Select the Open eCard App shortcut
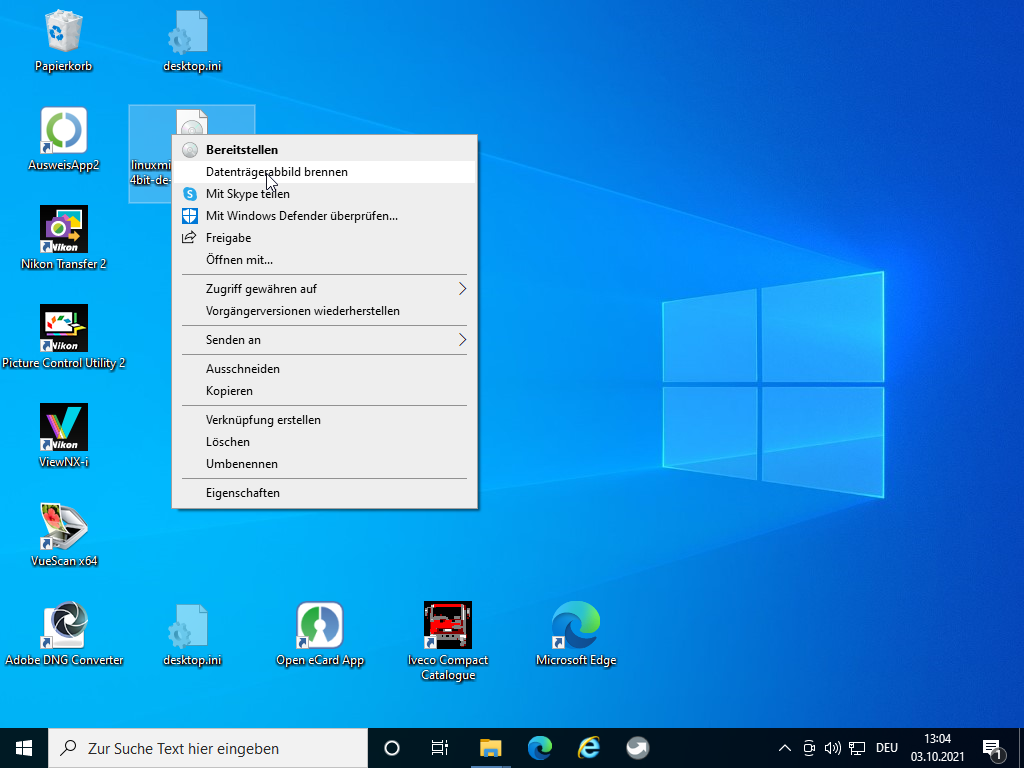1024x768 pixels. tap(320, 626)
